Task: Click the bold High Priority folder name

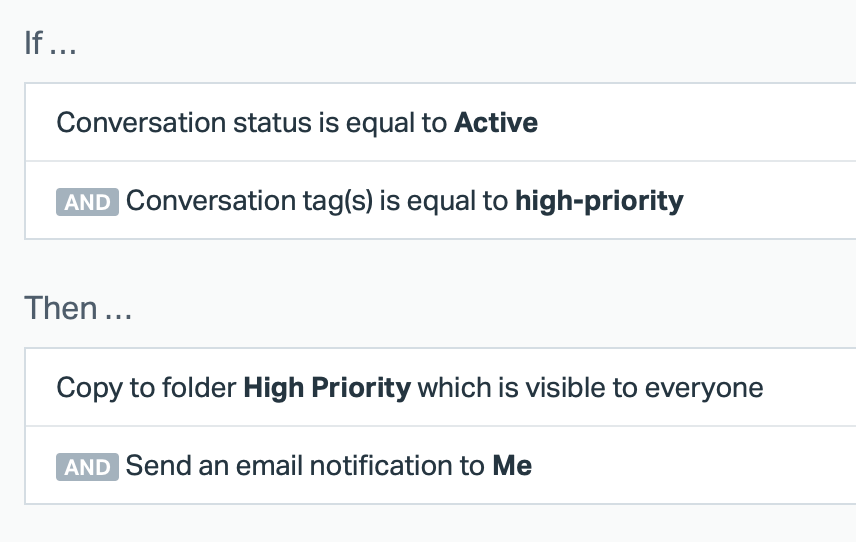Action: 327,388
